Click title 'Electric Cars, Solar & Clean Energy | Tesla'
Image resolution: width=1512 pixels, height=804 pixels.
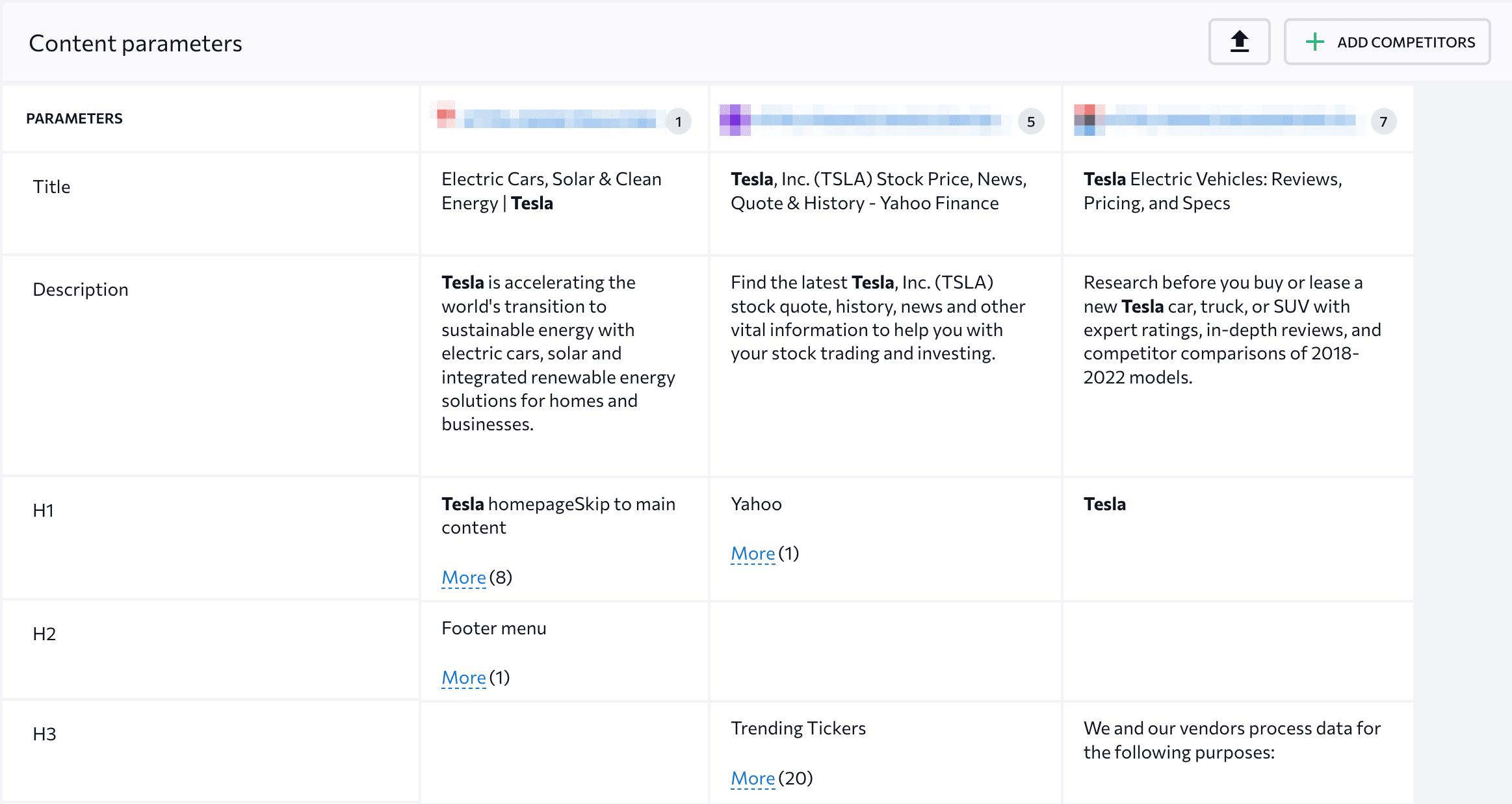tap(551, 191)
